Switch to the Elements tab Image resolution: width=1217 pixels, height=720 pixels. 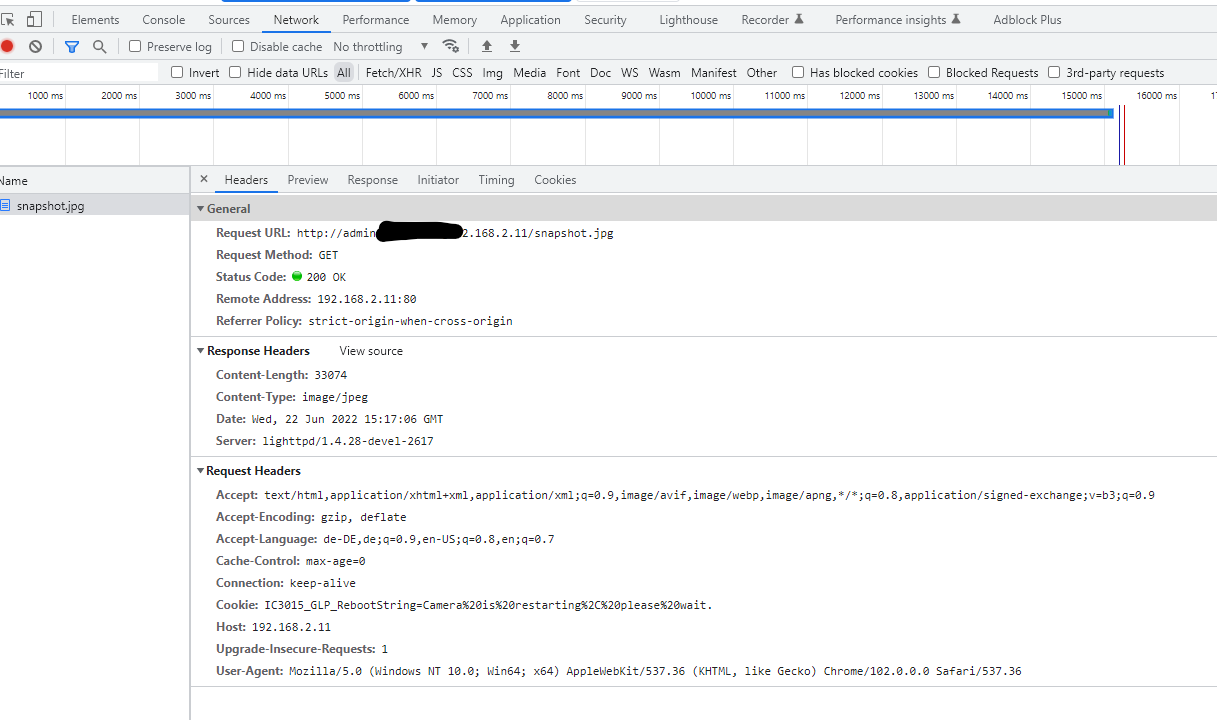[x=95, y=19]
